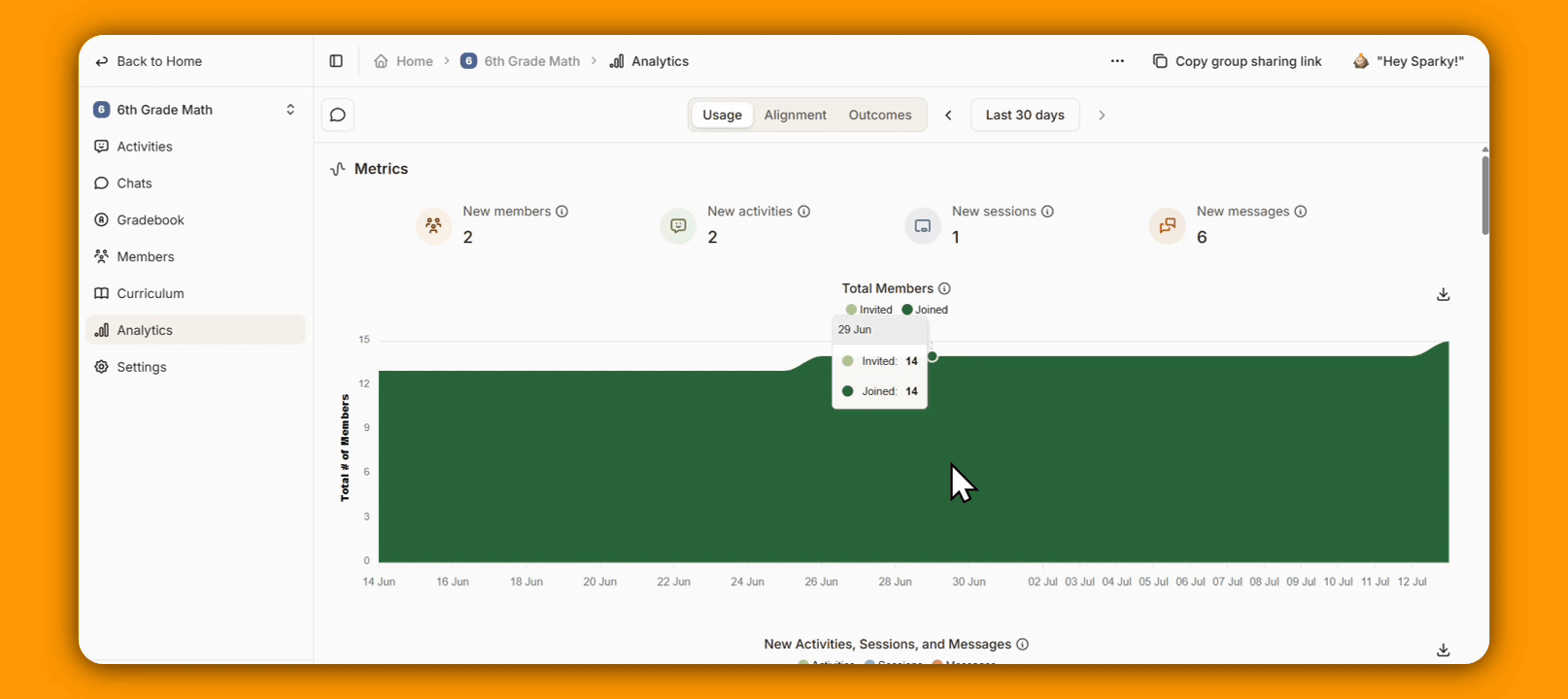Click the 29 Jun data point marker
The width and height of the screenshot is (1568, 699).
933,356
